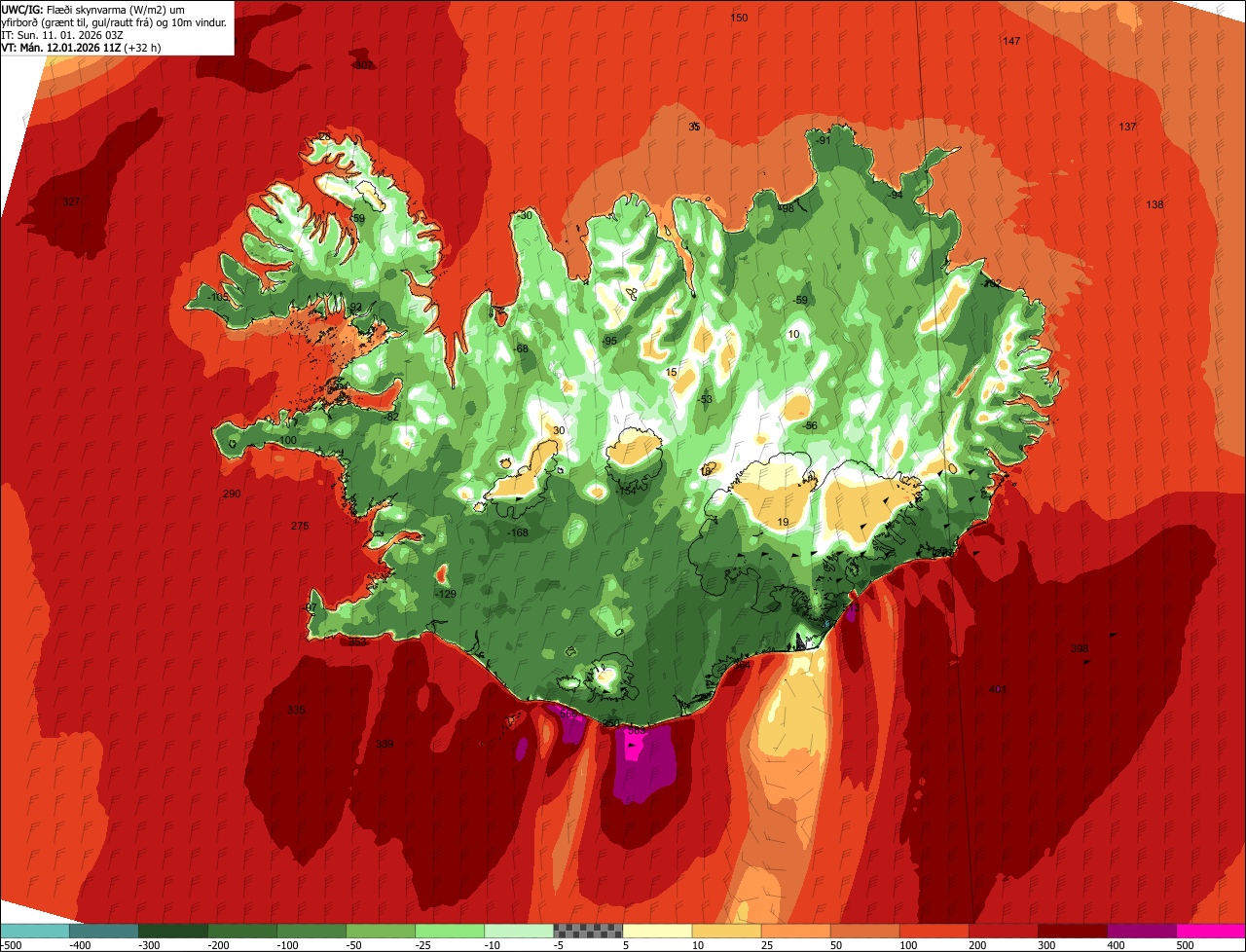Click the '398' value over the southeast sea
This screenshot has width=1246, height=952.
tap(1080, 648)
